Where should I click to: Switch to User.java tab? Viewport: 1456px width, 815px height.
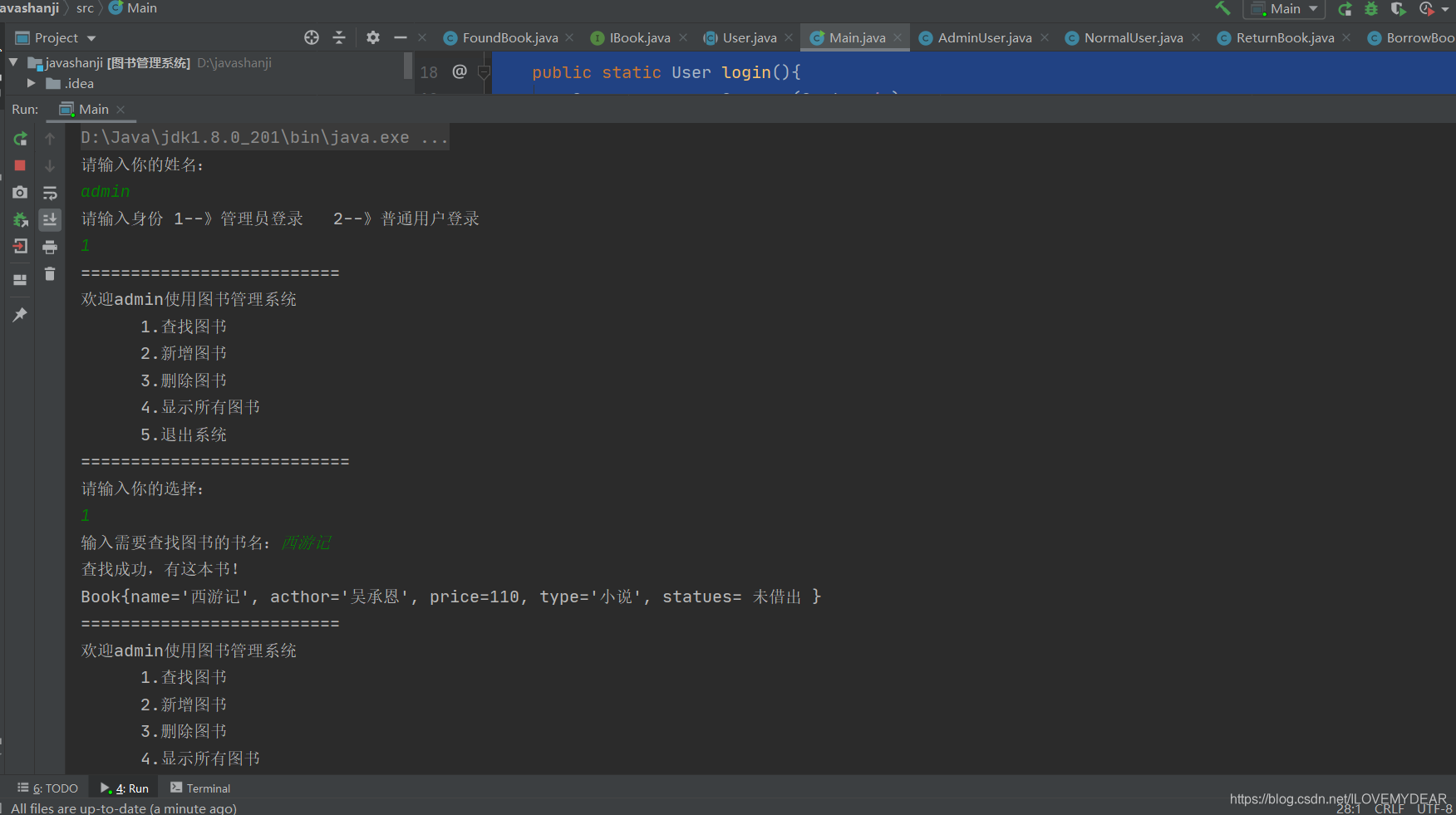pyautogui.click(x=749, y=38)
